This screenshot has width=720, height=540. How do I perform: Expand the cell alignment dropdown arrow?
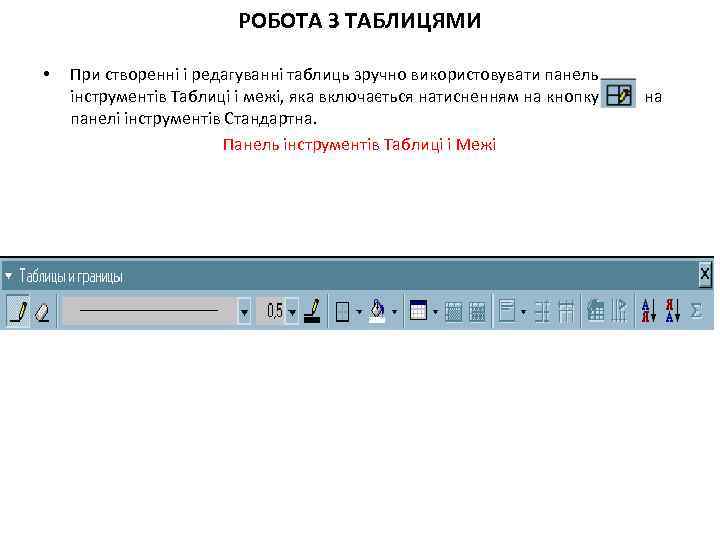pos(523,312)
